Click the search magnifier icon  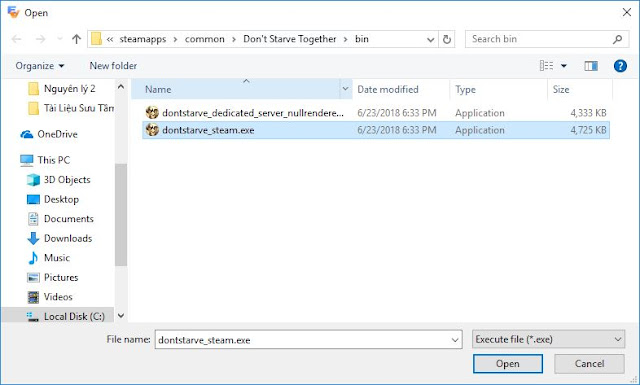click(618, 39)
